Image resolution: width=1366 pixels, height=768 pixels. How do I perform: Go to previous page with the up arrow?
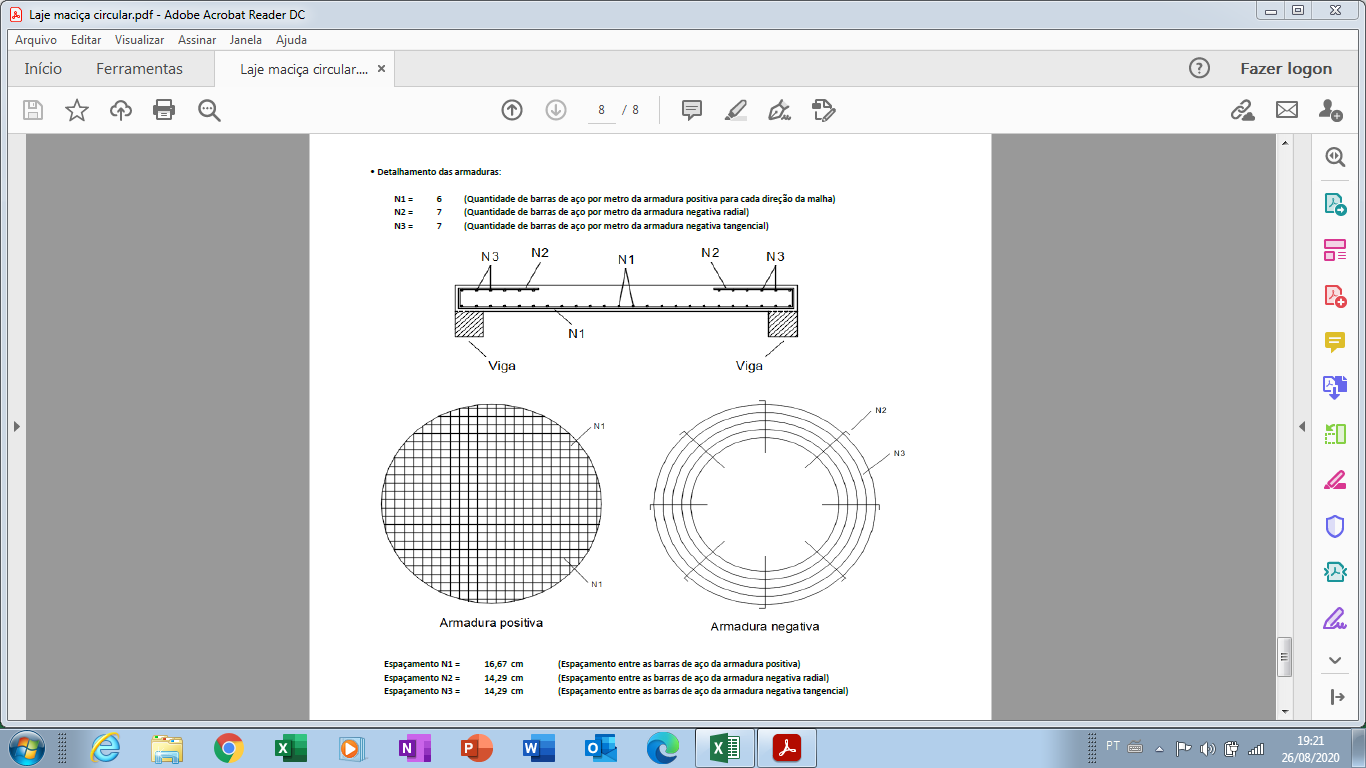click(x=512, y=110)
